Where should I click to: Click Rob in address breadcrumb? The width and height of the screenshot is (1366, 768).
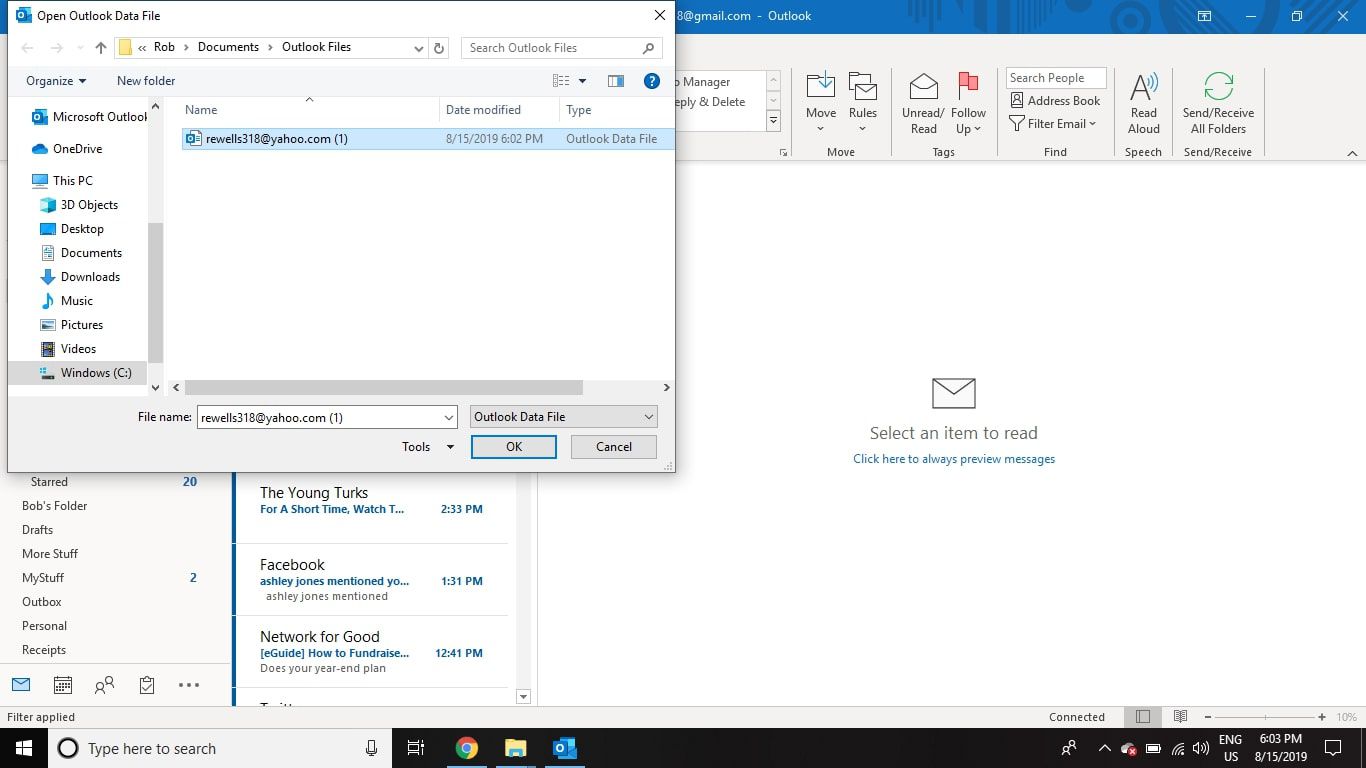[164, 47]
